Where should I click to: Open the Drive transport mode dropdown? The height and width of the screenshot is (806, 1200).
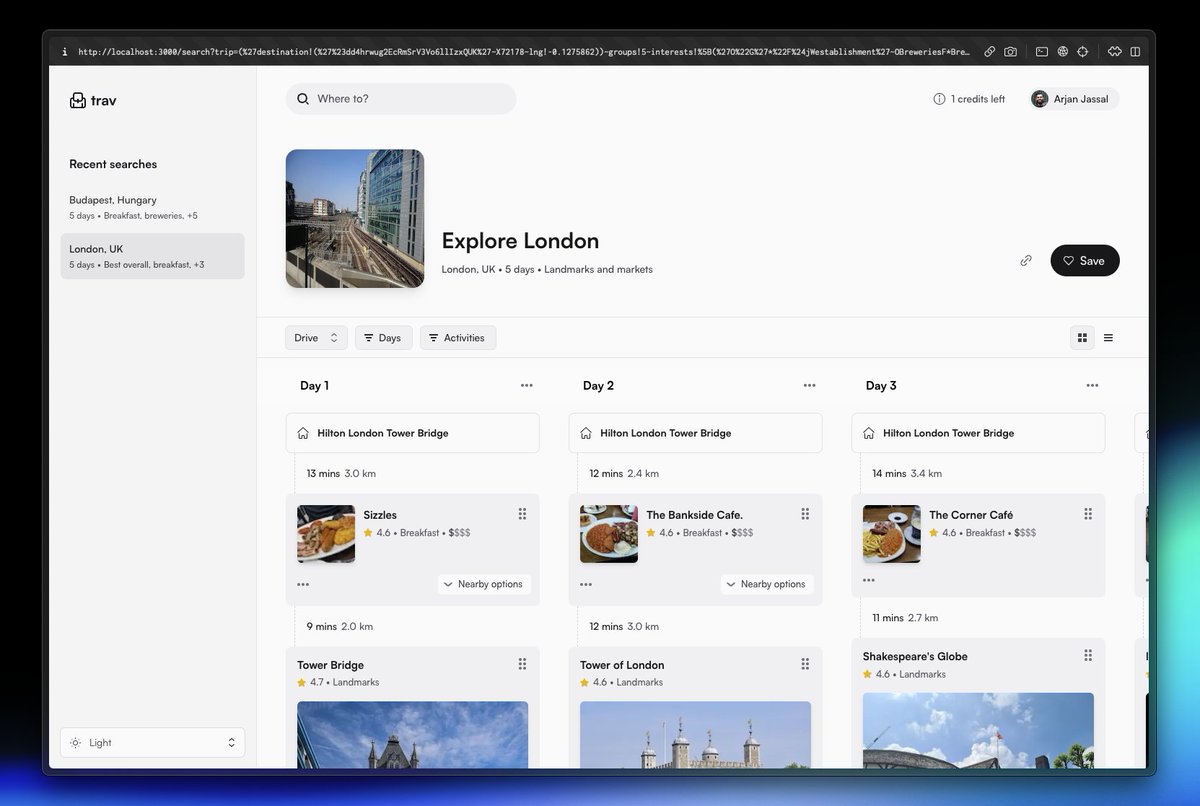315,337
